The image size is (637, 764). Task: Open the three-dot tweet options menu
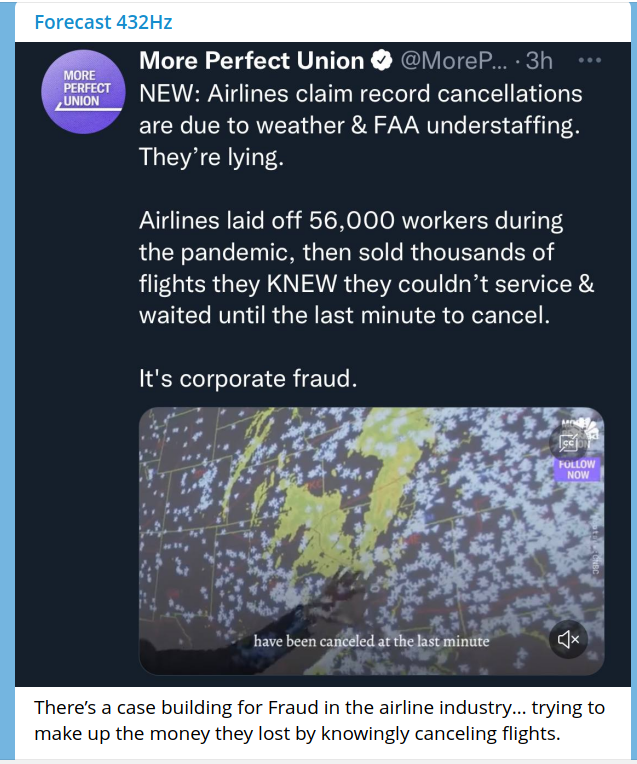[x=590, y=60]
